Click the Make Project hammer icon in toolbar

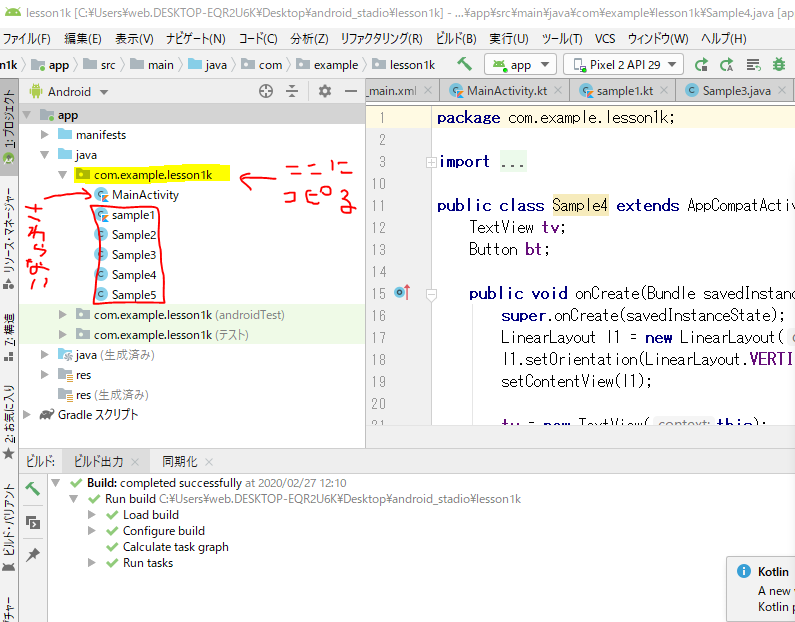tap(464, 64)
